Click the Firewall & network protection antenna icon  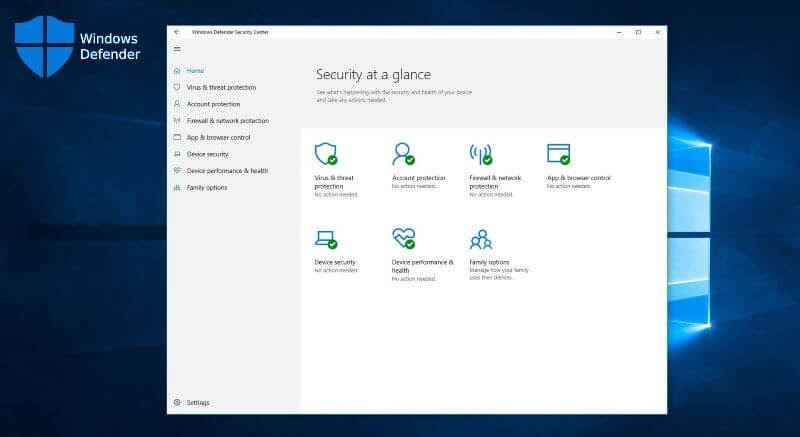tap(481, 153)
